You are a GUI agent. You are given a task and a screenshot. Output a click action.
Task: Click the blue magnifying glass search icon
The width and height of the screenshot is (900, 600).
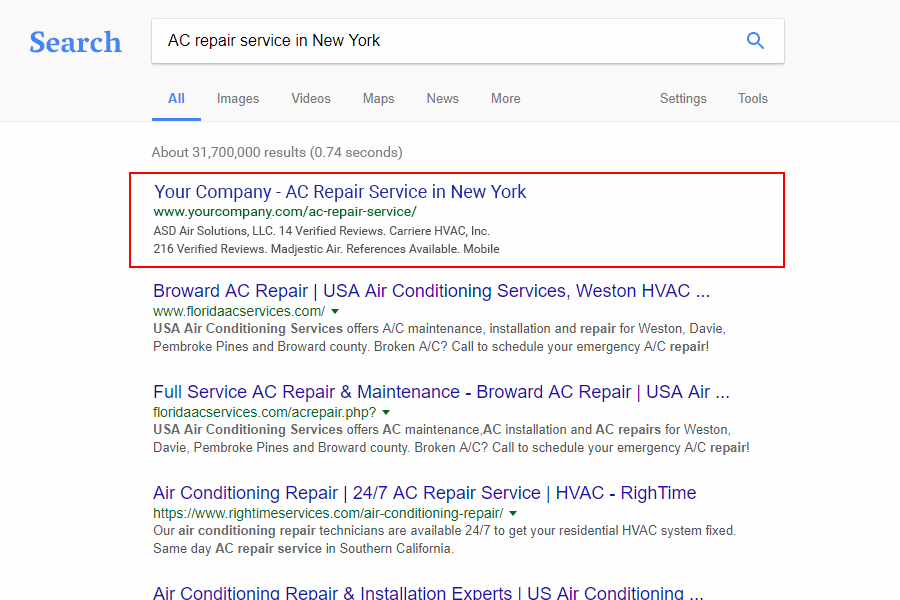[x=755, y=41]
